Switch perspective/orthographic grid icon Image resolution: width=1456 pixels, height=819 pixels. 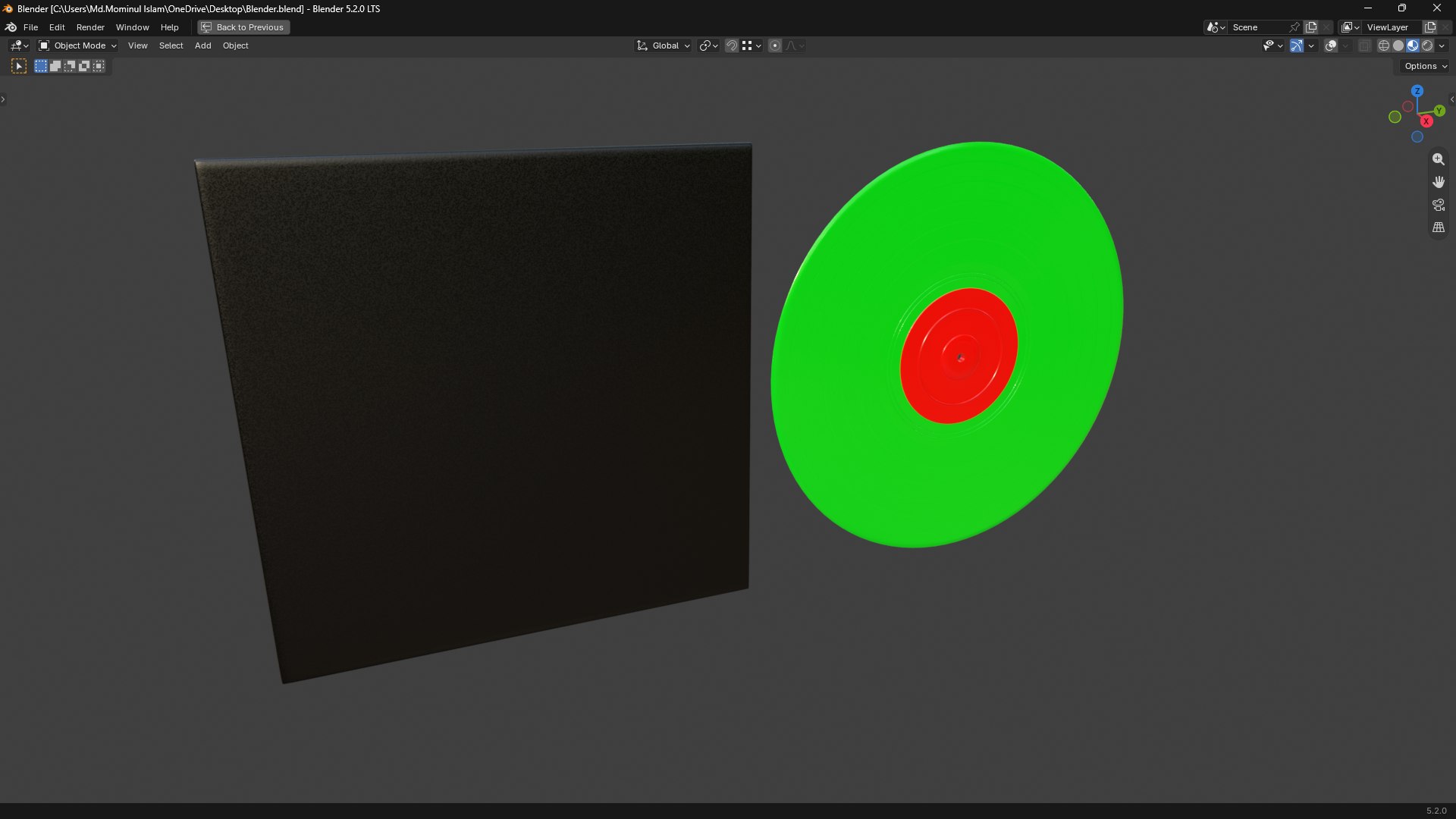click(x=1438, y=227)
